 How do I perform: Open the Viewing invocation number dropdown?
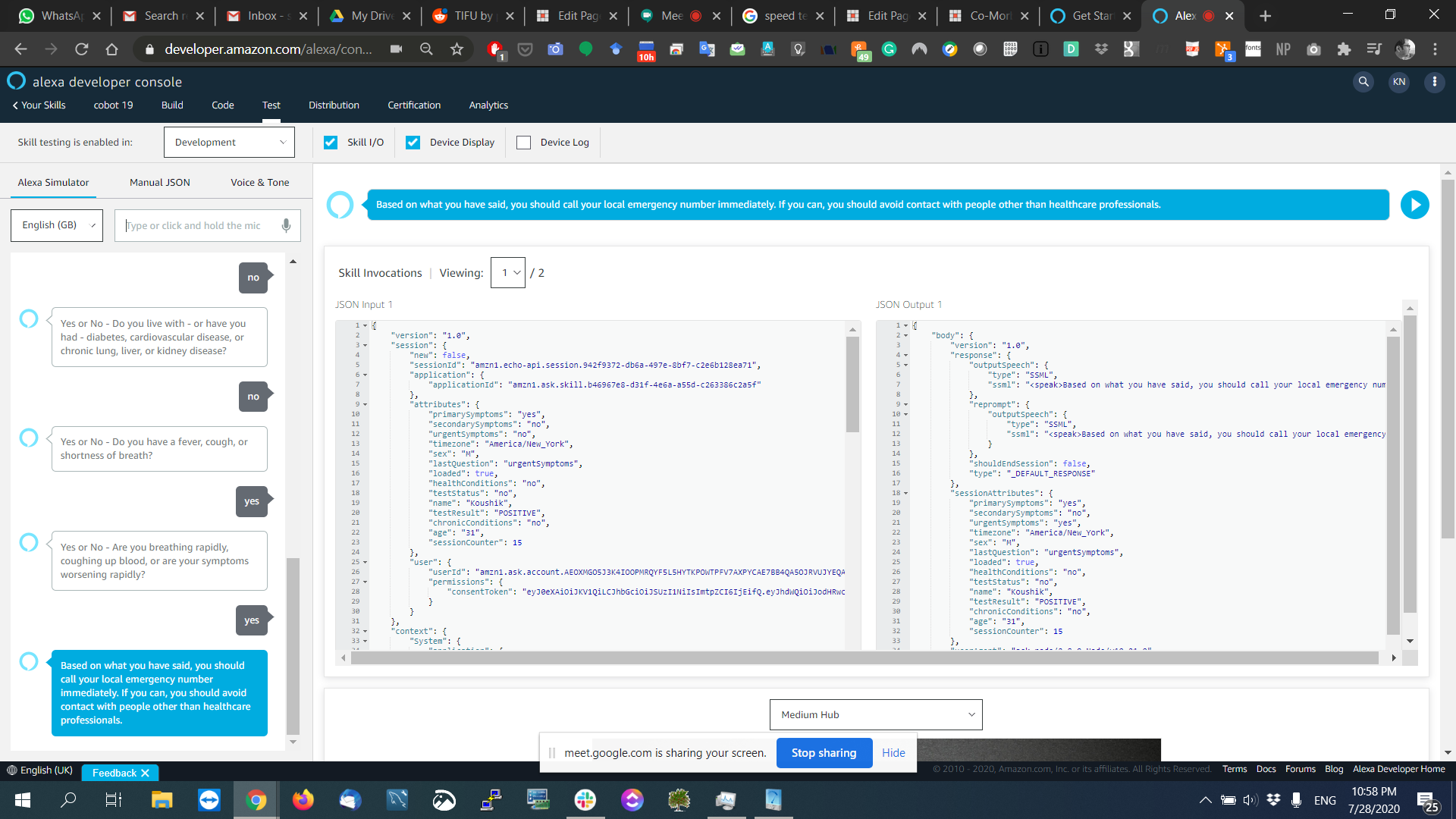pyautogui.click(x=507, y=272)
